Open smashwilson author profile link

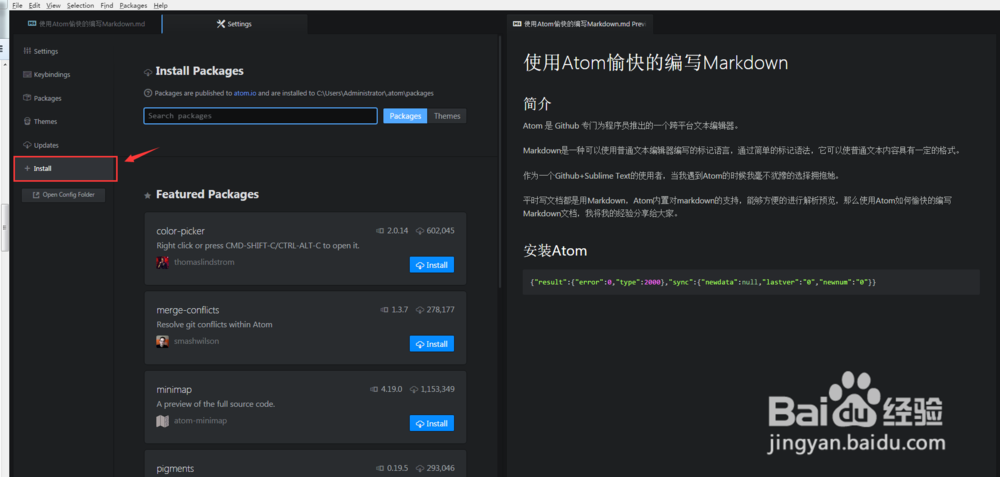[x=196, y=341]
